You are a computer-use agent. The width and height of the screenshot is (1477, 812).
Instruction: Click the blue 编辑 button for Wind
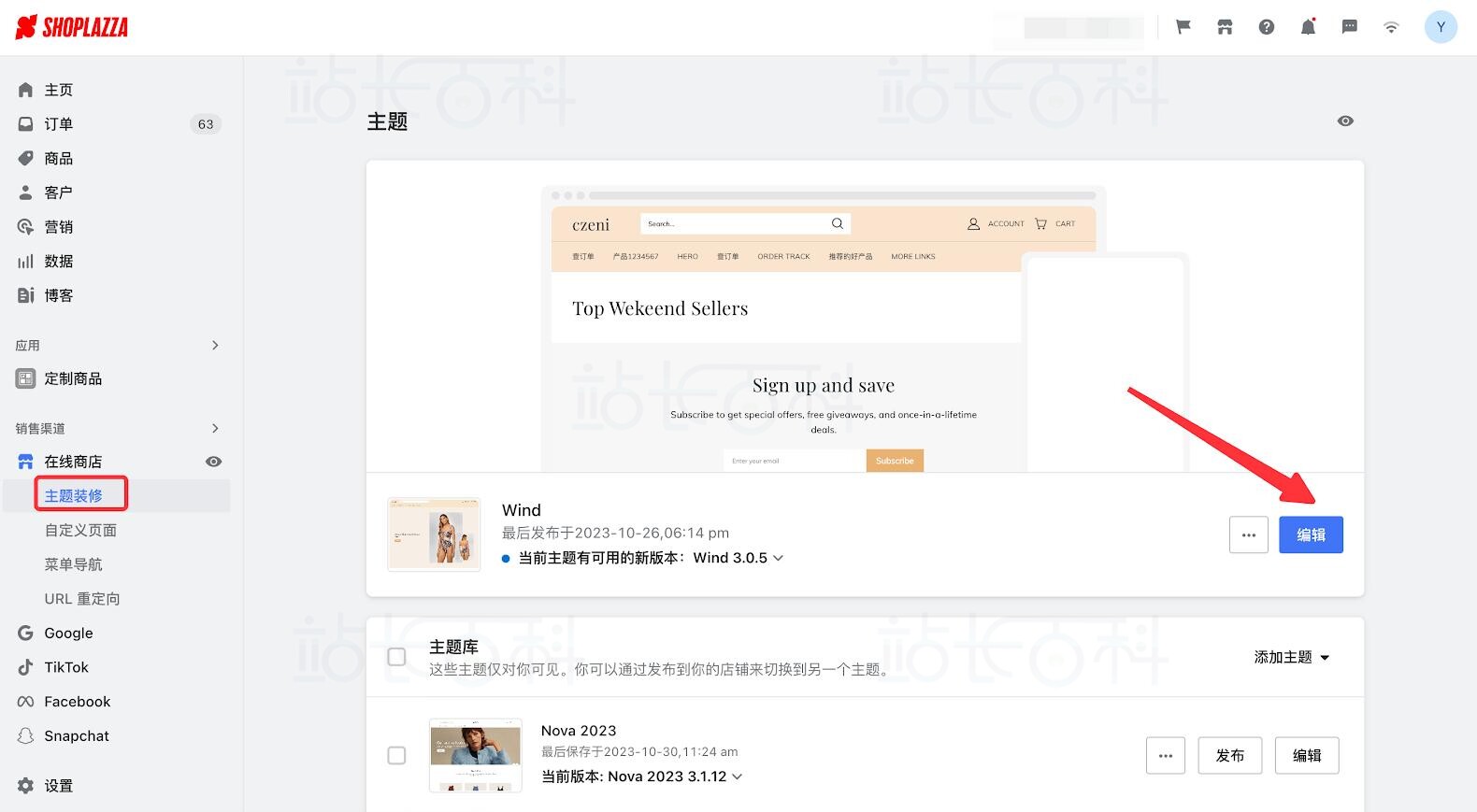[1311, 534]
